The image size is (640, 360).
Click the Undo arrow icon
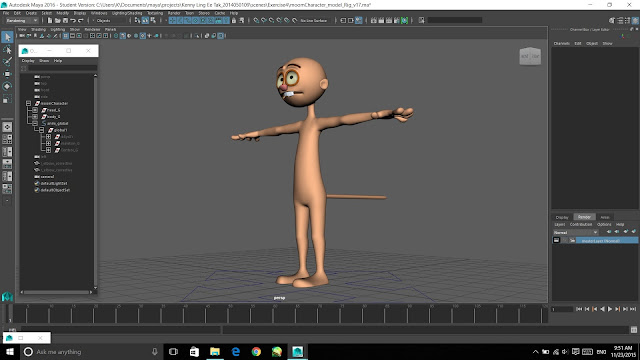(73, 20)
